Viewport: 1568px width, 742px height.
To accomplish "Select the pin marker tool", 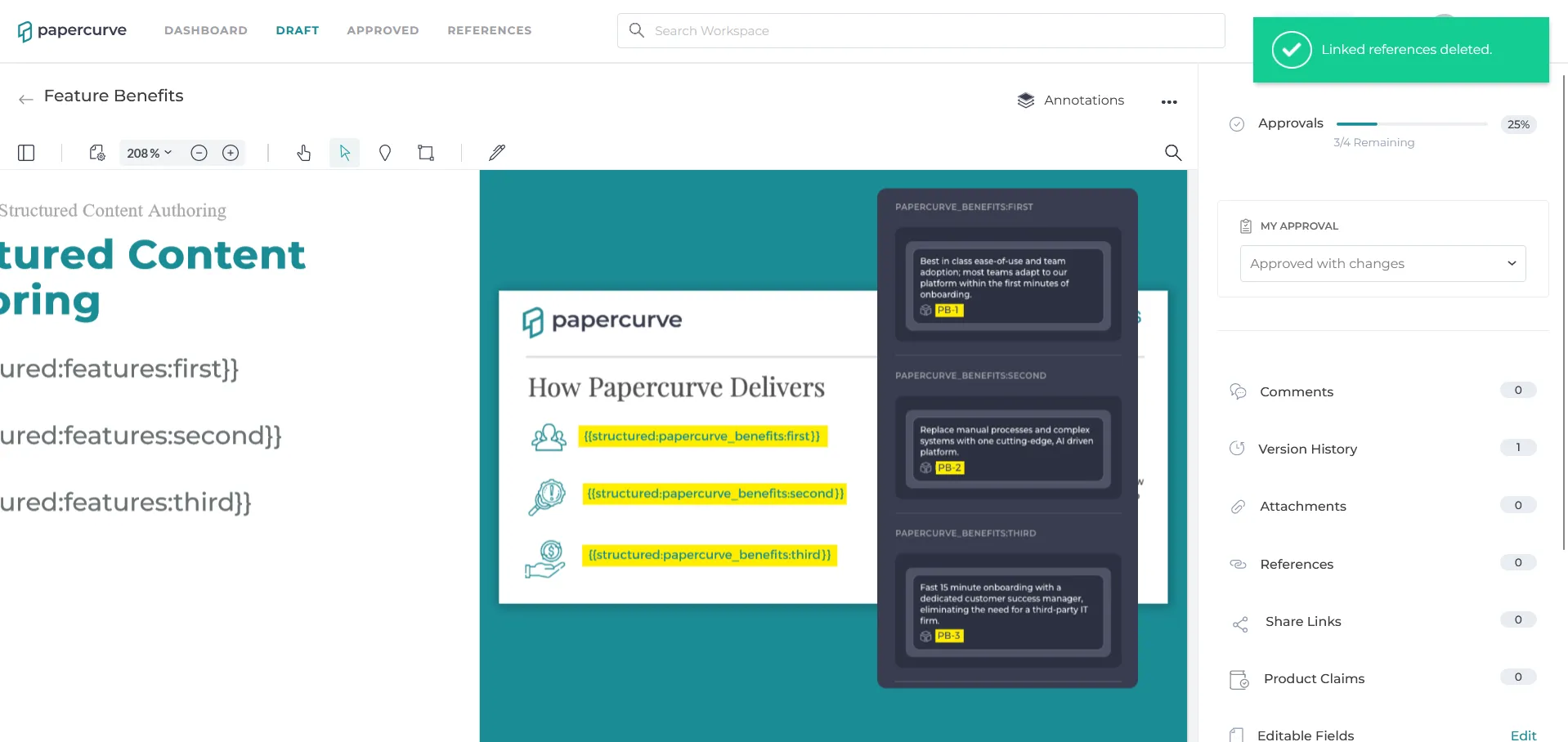I will [x=385, y=153].
